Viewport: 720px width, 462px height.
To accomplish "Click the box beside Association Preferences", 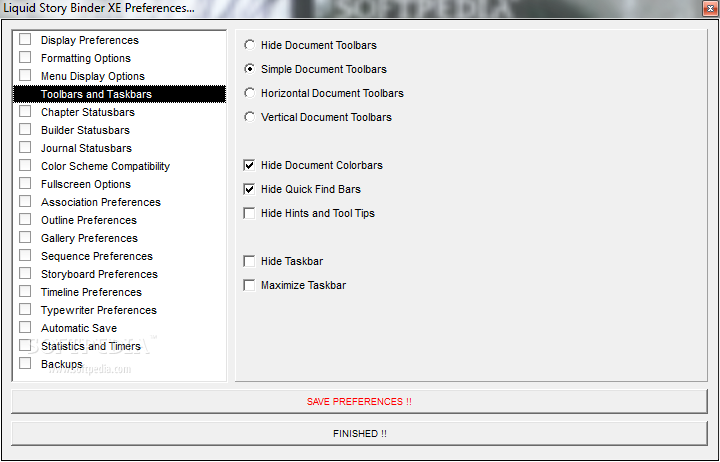I will click(x=25, y=201).
